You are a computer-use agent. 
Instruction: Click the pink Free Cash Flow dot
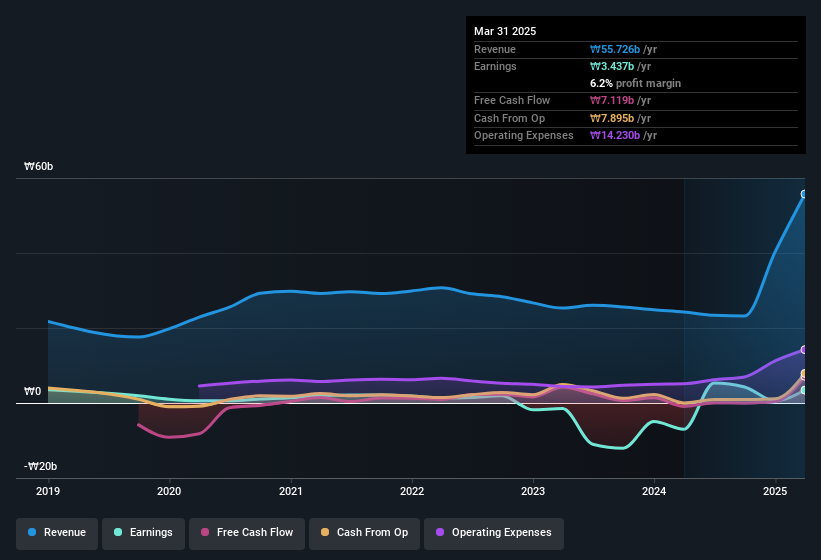[x=205, y=532]
